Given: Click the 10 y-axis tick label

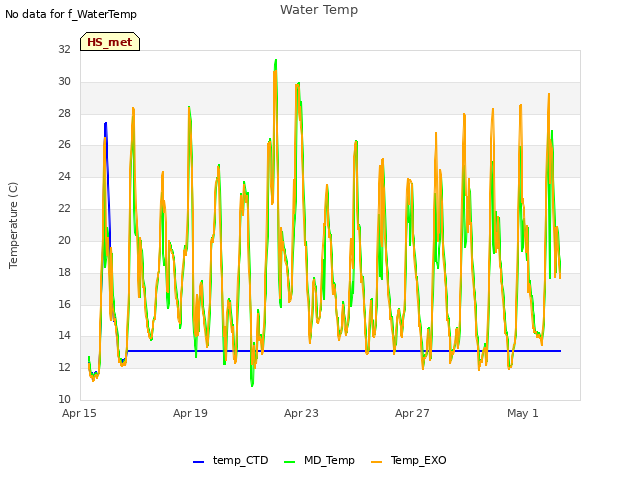Looking at the screenshot, I should coord(64,399).
